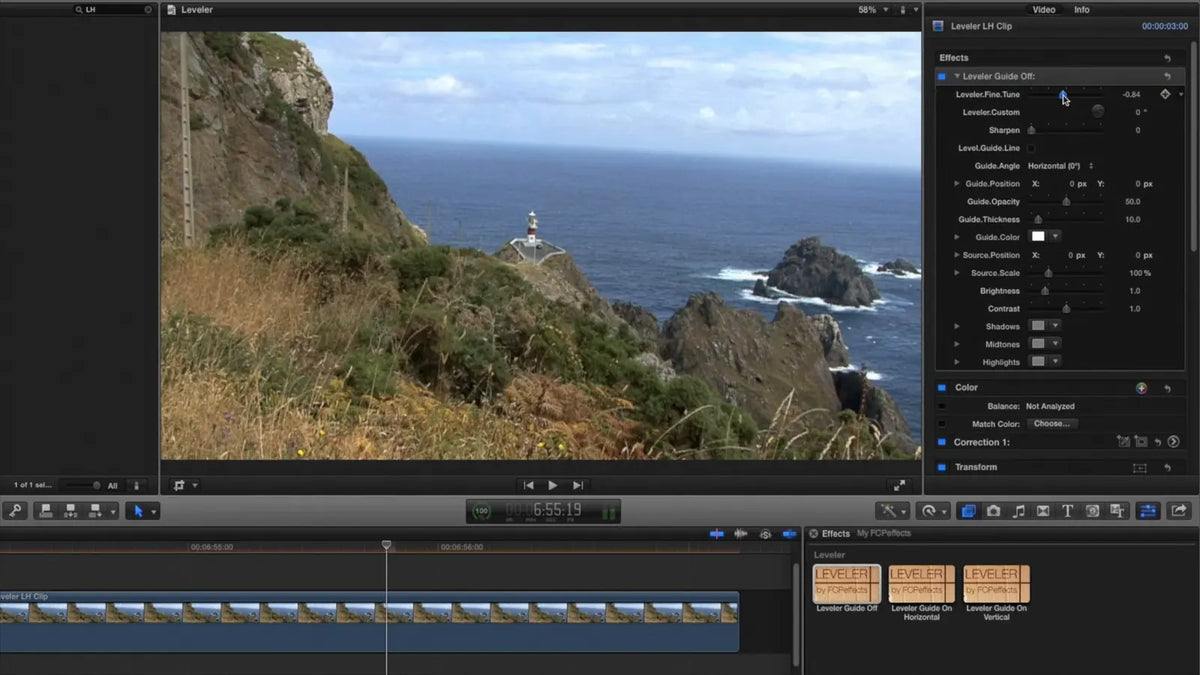
Task: Open the Transitions browser
Action: [1043, 511]
